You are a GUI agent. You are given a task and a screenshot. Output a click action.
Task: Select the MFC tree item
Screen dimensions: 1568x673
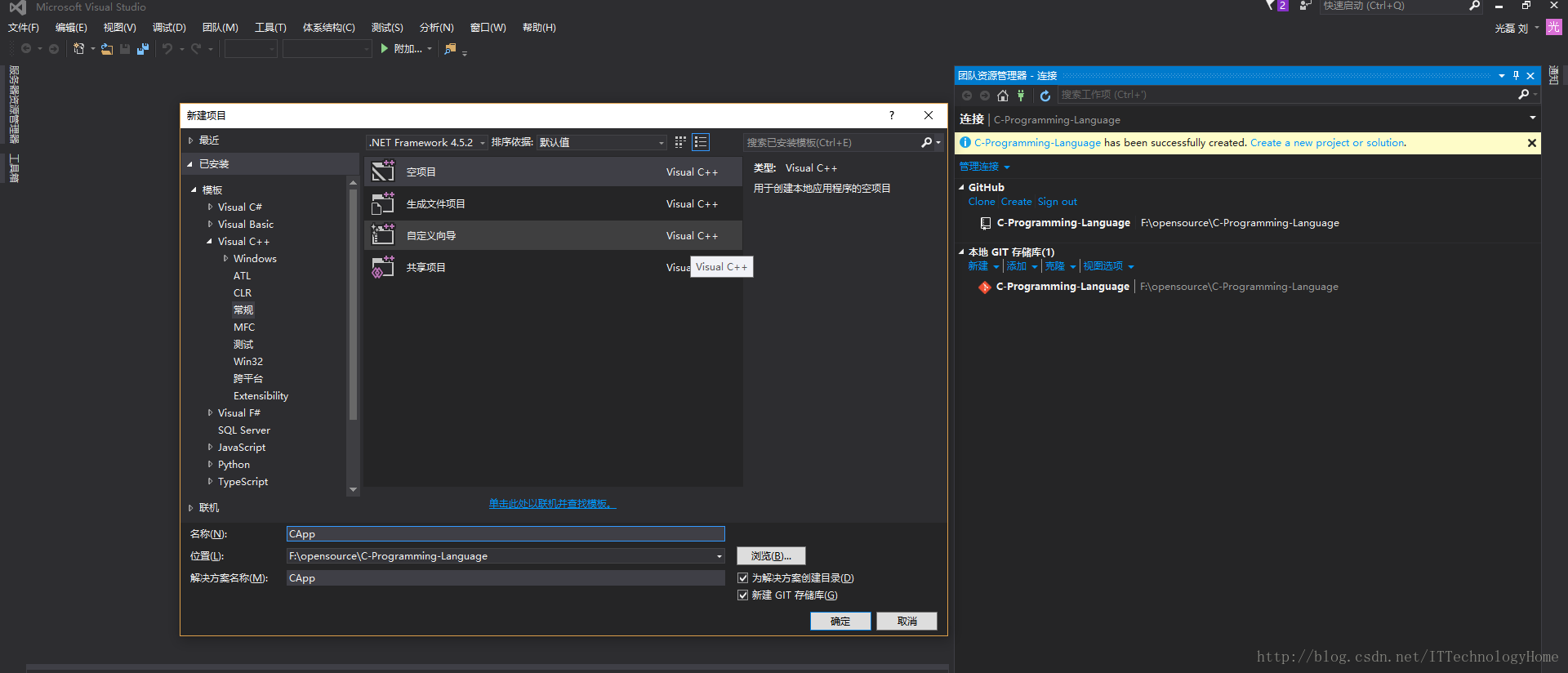pyautogui.click(x=244, y=328)
